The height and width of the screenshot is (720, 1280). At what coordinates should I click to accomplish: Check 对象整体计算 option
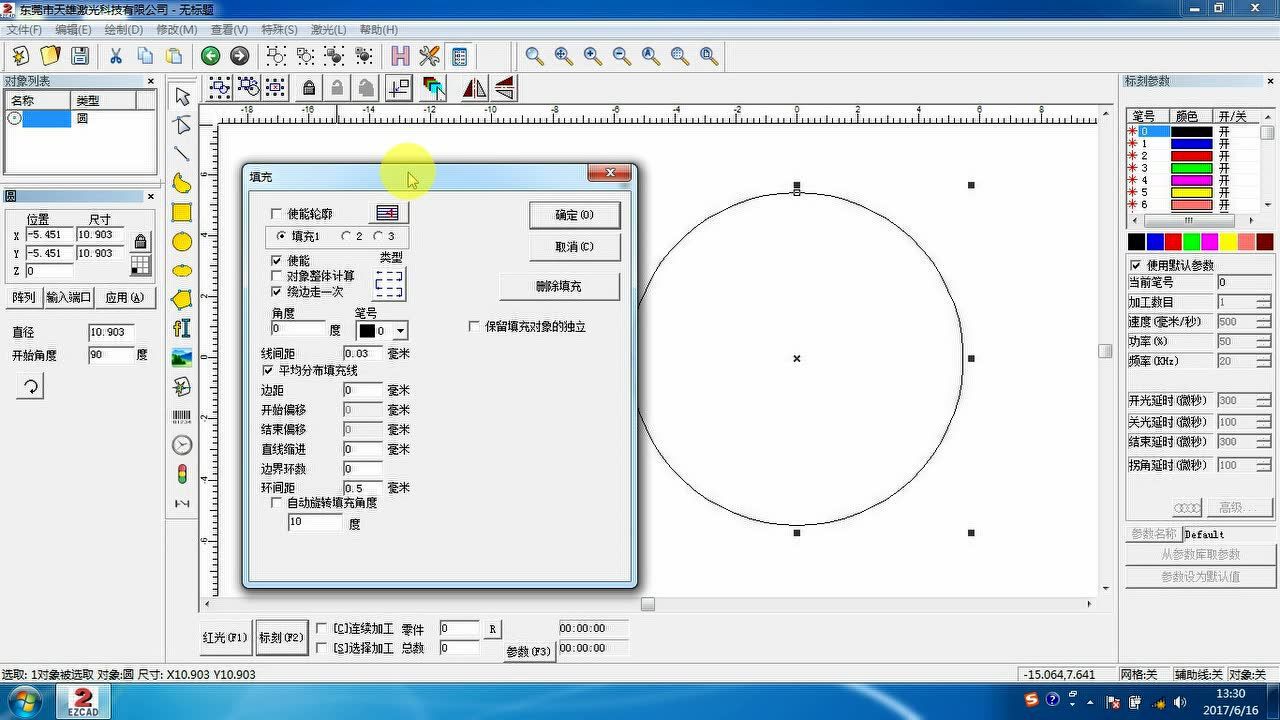(x=278, y=276)
